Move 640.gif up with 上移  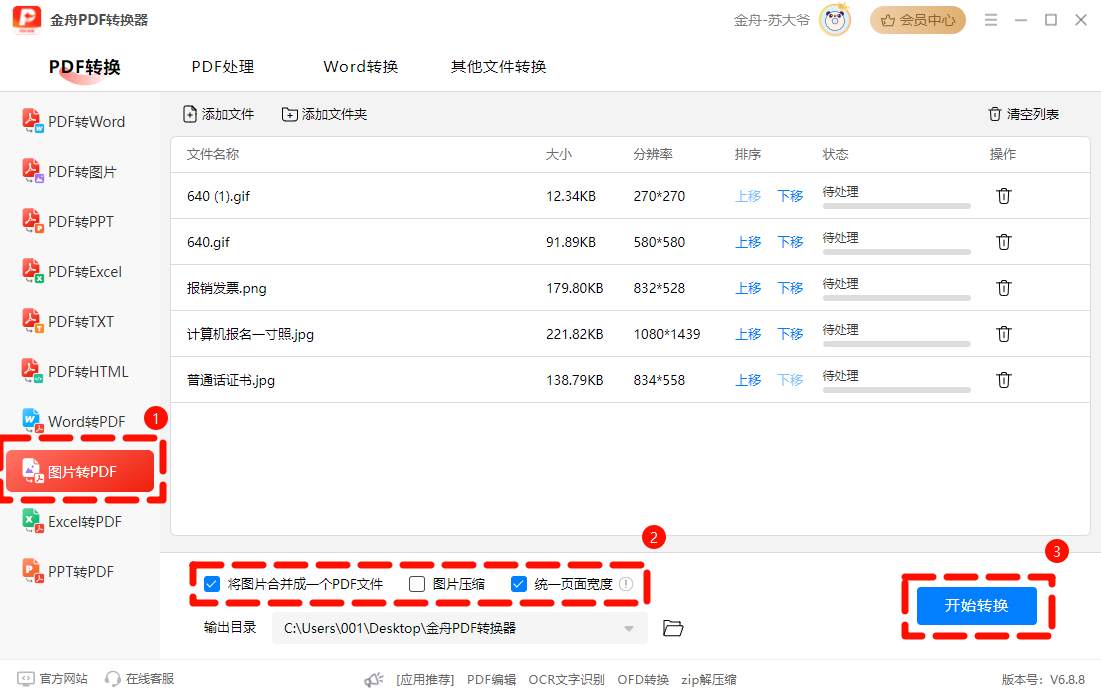[x=748, y=242]
